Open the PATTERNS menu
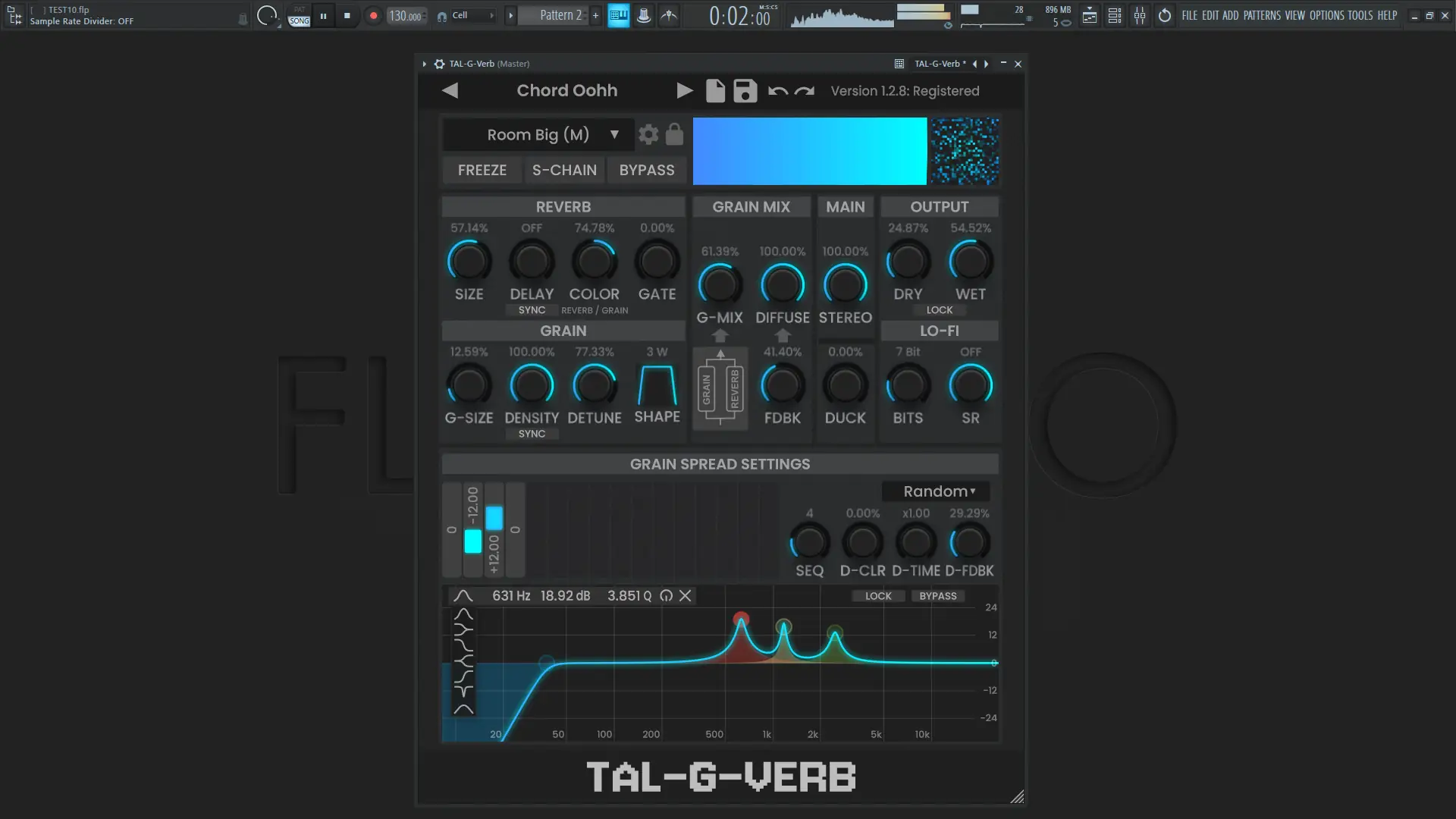Screen dimensions: 1456x819 (x=1262, y=15)
